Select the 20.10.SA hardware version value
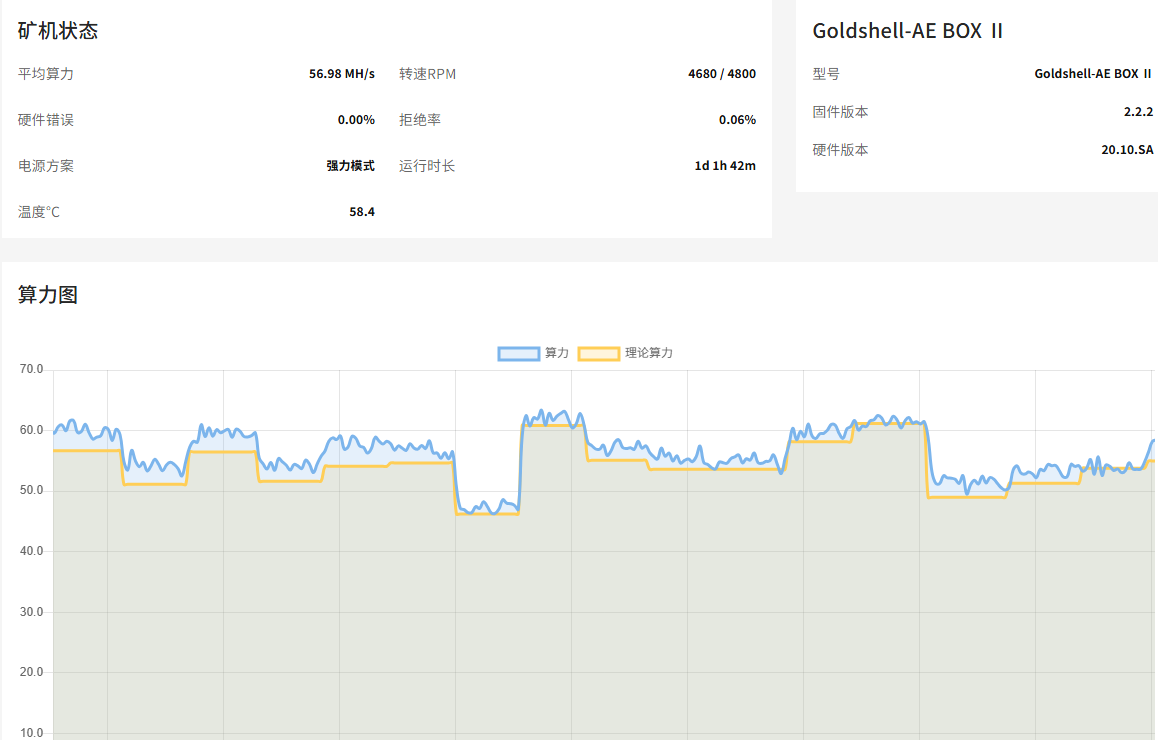Image resolution: width=1158 pixels, height=740 pixels. (1127, 150)
